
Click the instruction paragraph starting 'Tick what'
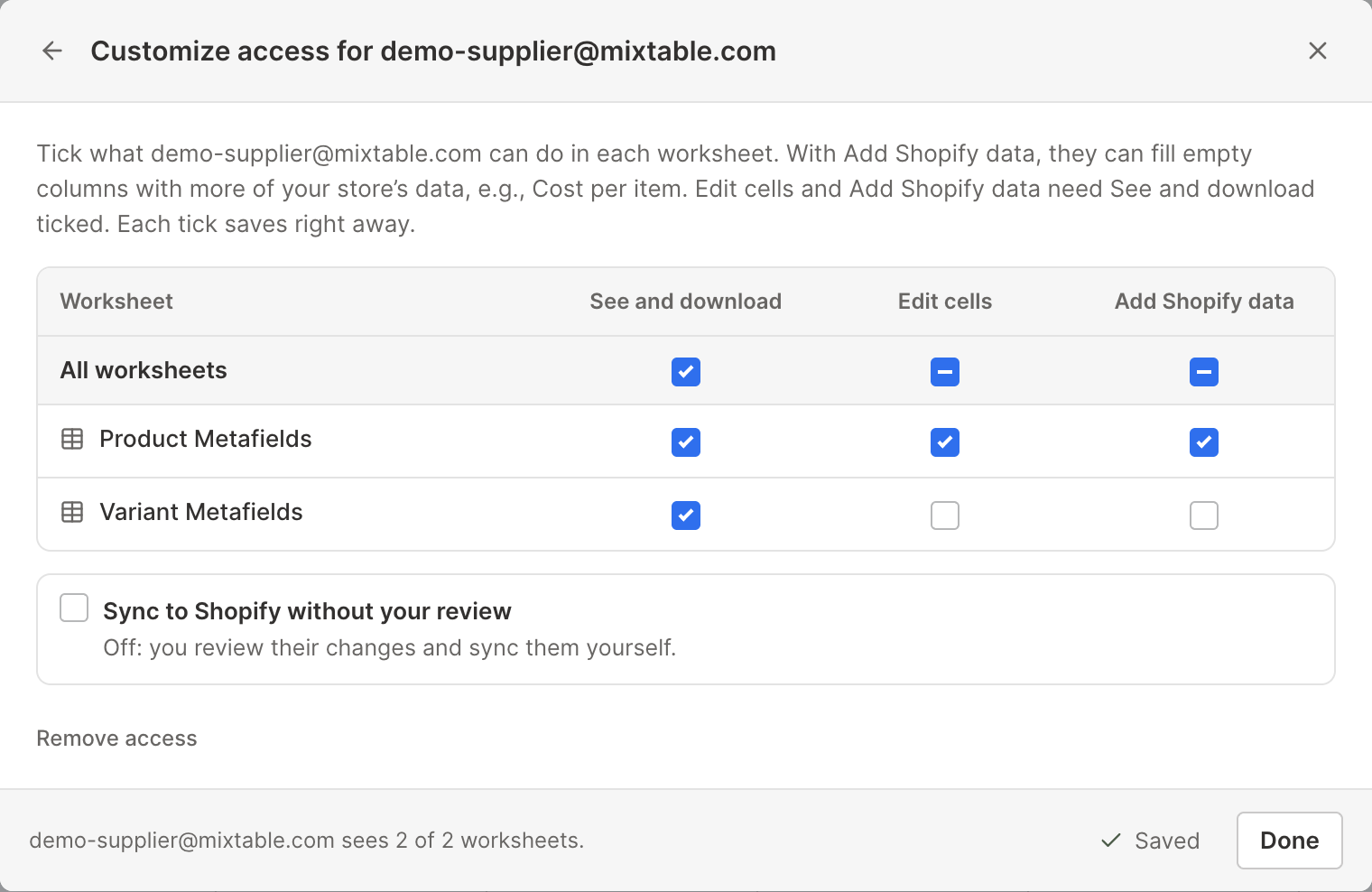coord(675,189)
